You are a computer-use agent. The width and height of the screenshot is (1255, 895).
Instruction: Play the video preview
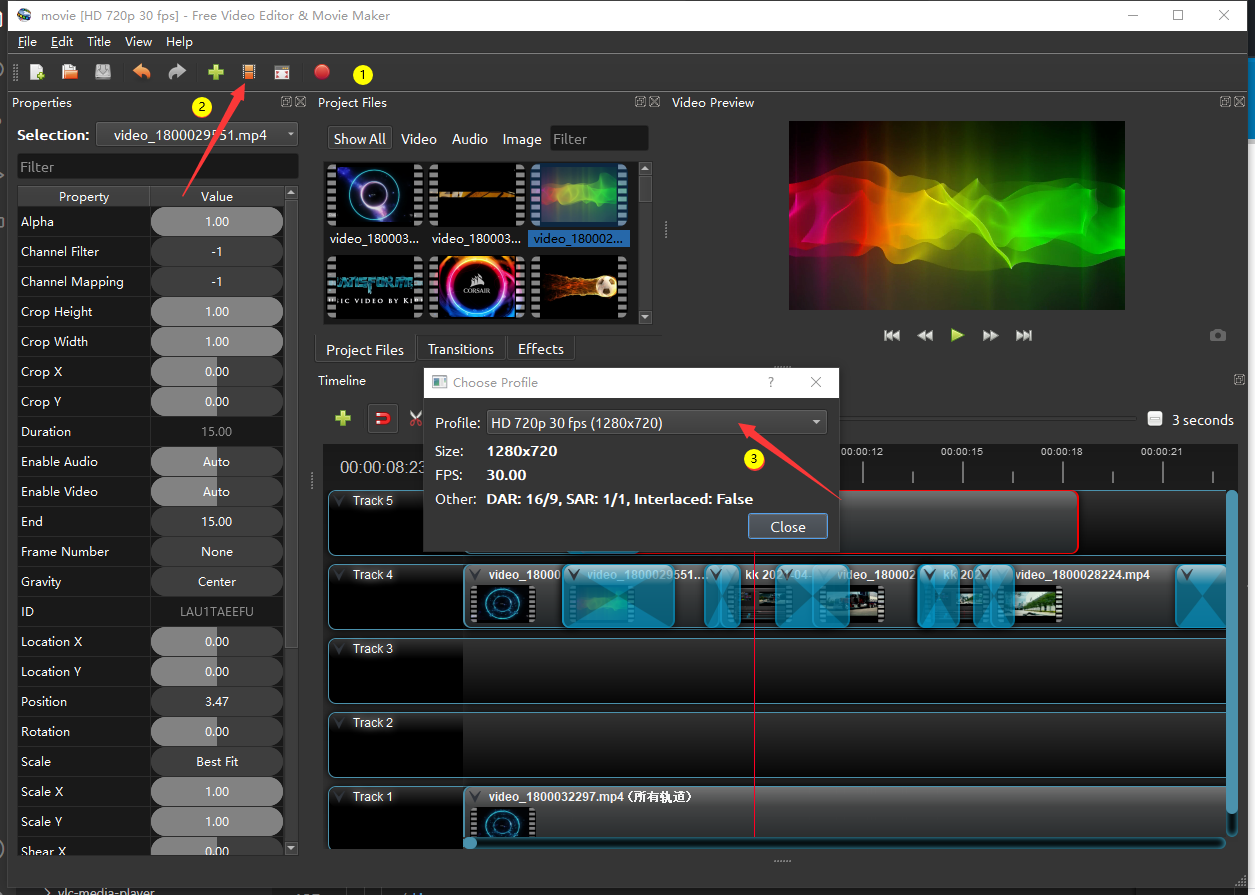[957, 336]
